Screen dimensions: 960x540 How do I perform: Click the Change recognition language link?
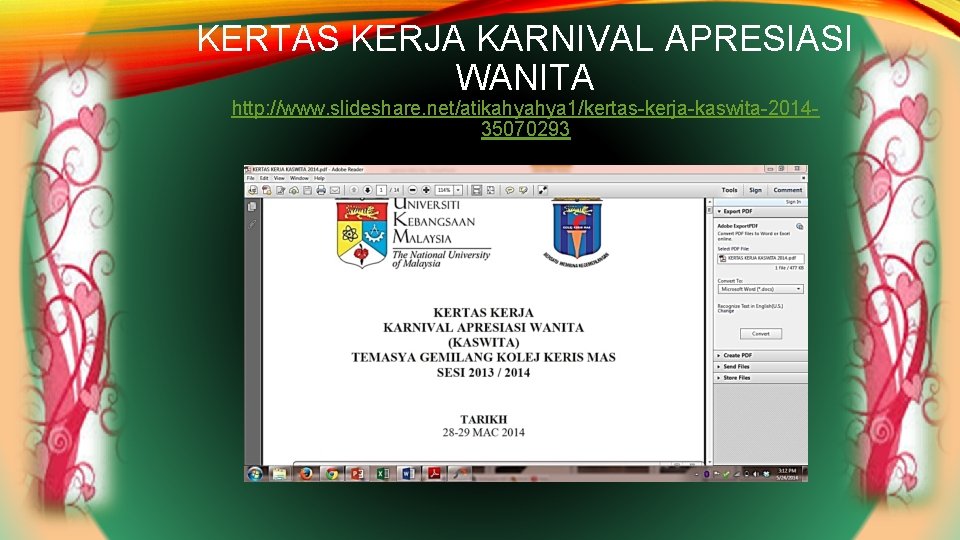coord(726,311)
